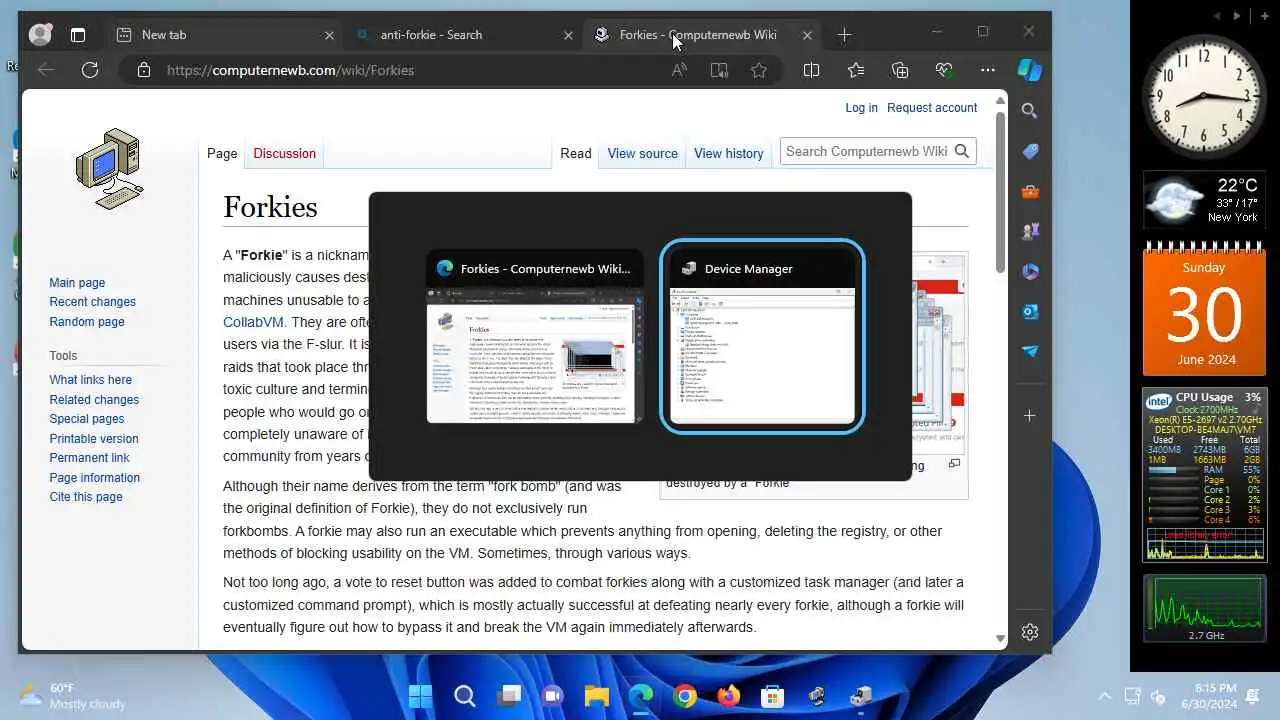Click Cite this page link
The image size is (1280, 720).
[86, 497]
